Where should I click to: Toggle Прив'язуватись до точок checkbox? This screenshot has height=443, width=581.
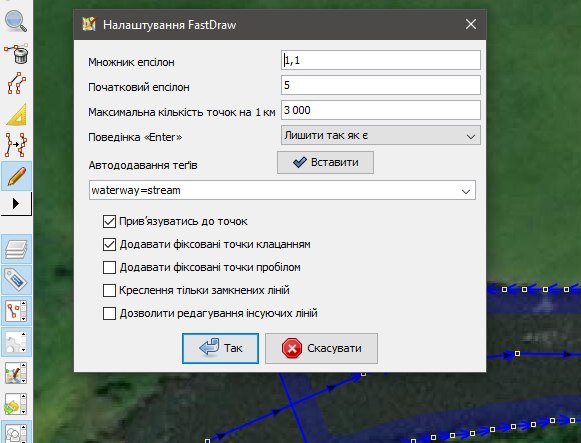point(109,222)
